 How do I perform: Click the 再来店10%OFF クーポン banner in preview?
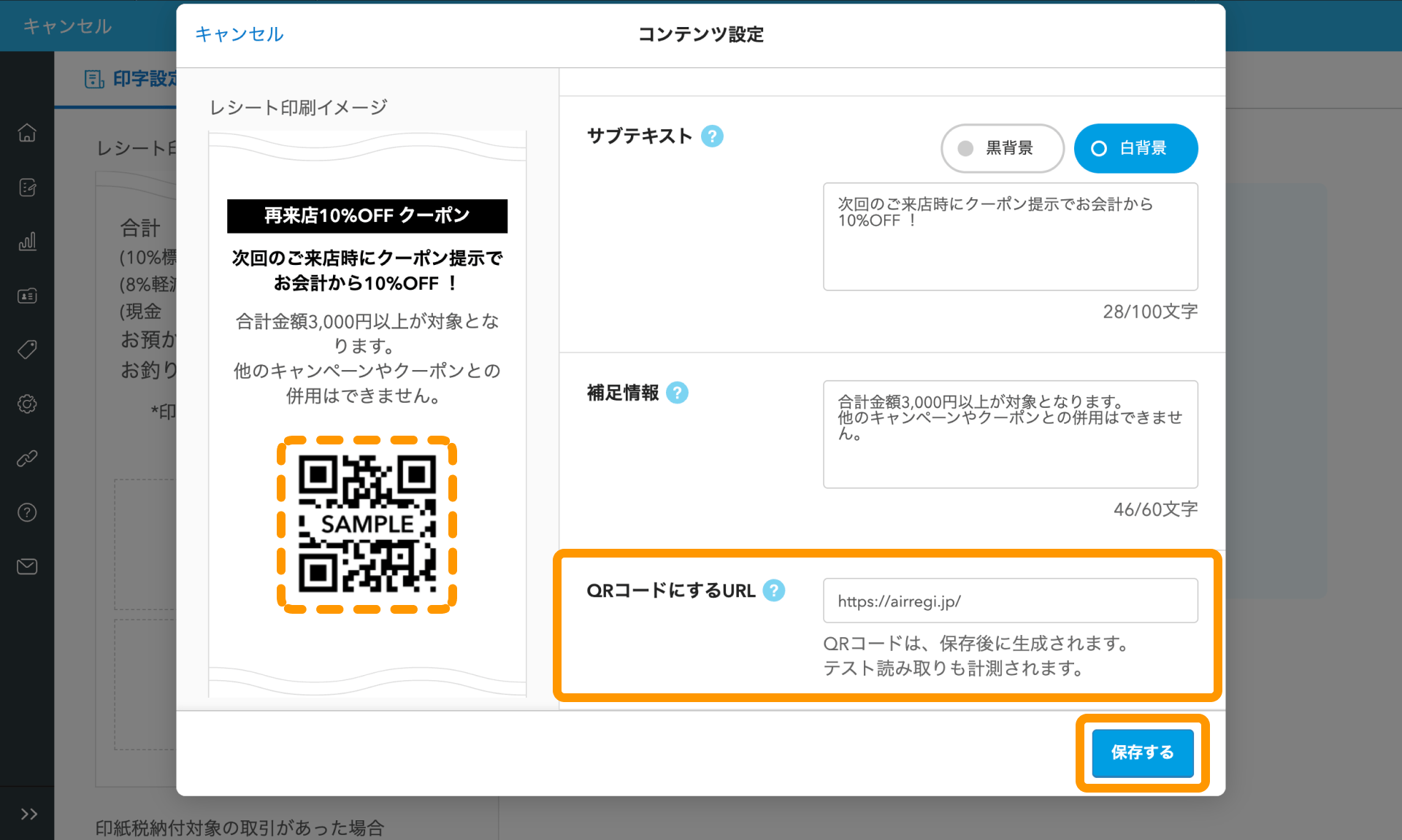(x=367, y=216)
